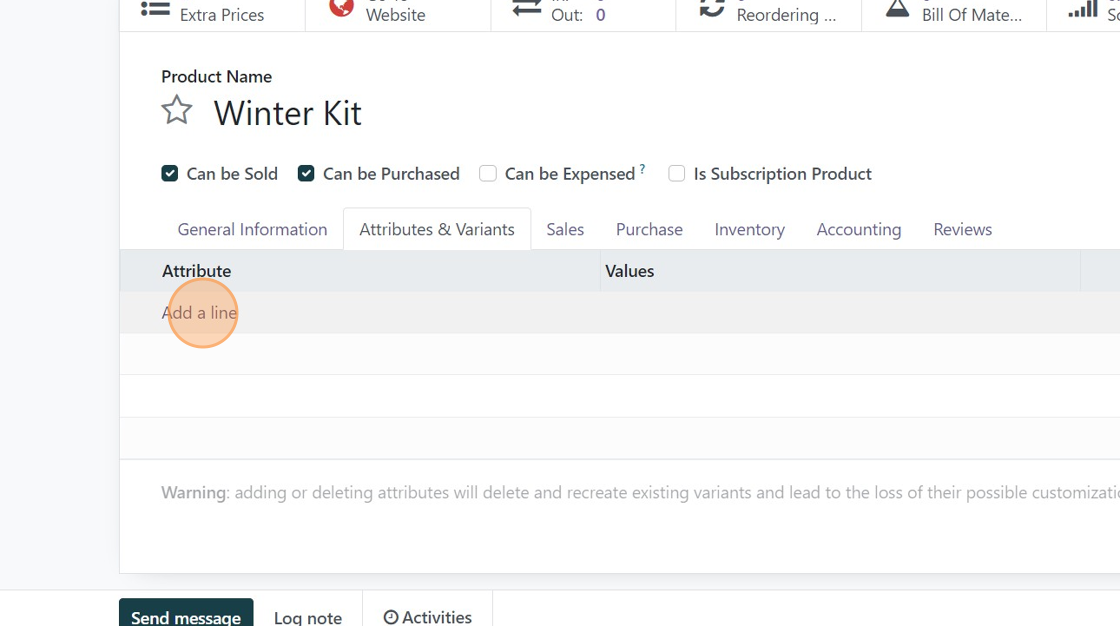Click the Values column header

click(x=629, y=271)
